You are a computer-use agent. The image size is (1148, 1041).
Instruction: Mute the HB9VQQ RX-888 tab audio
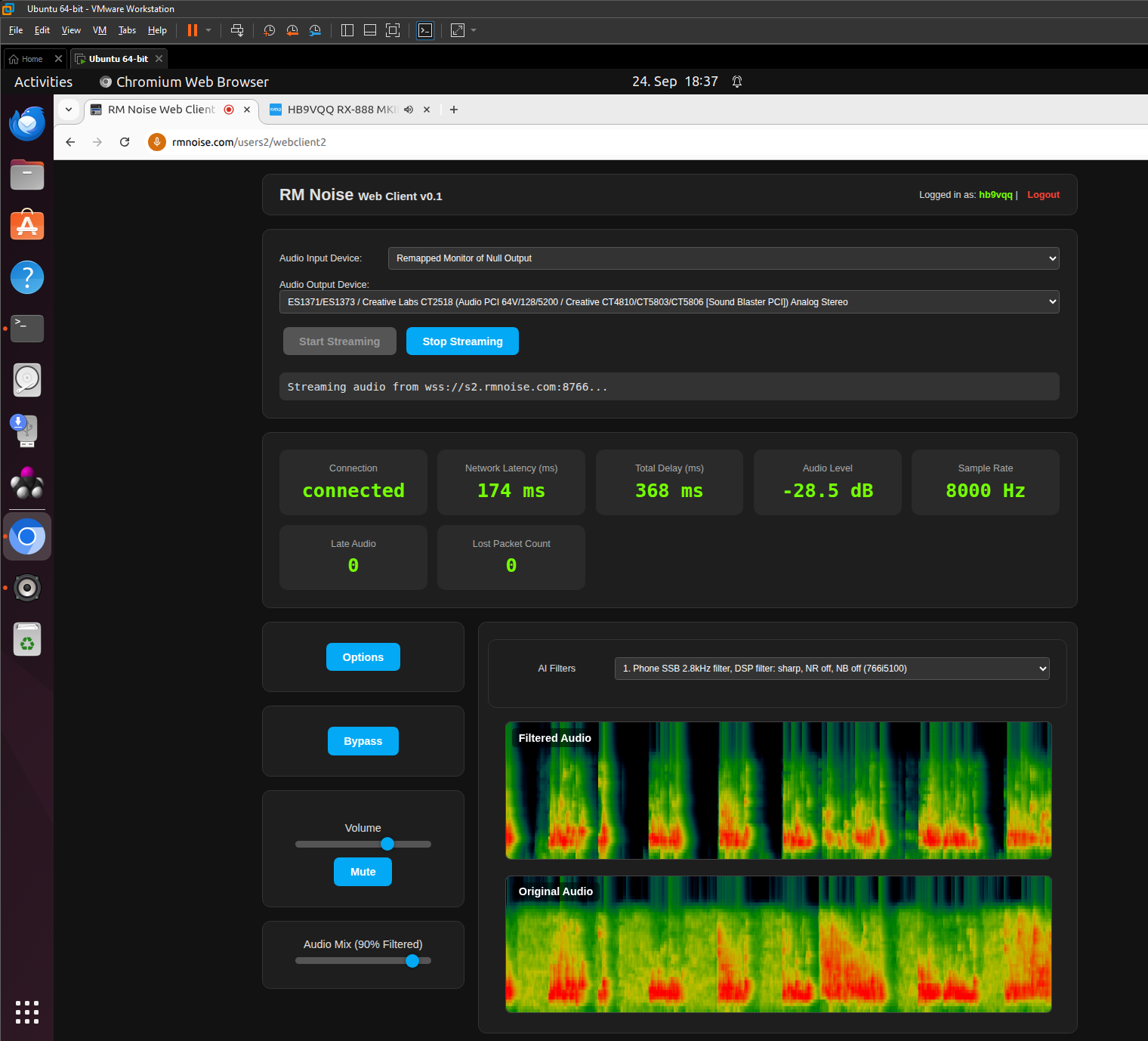(409, 110)
